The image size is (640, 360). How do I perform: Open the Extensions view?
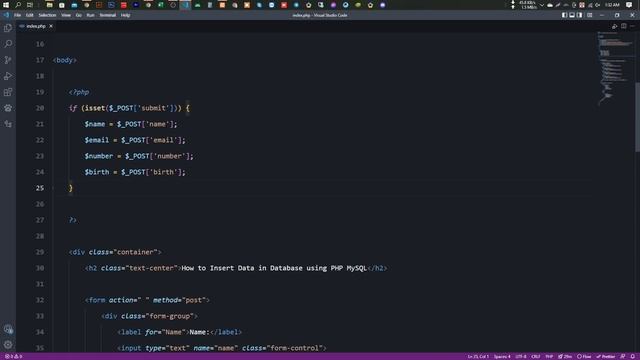tap(8, 92)
